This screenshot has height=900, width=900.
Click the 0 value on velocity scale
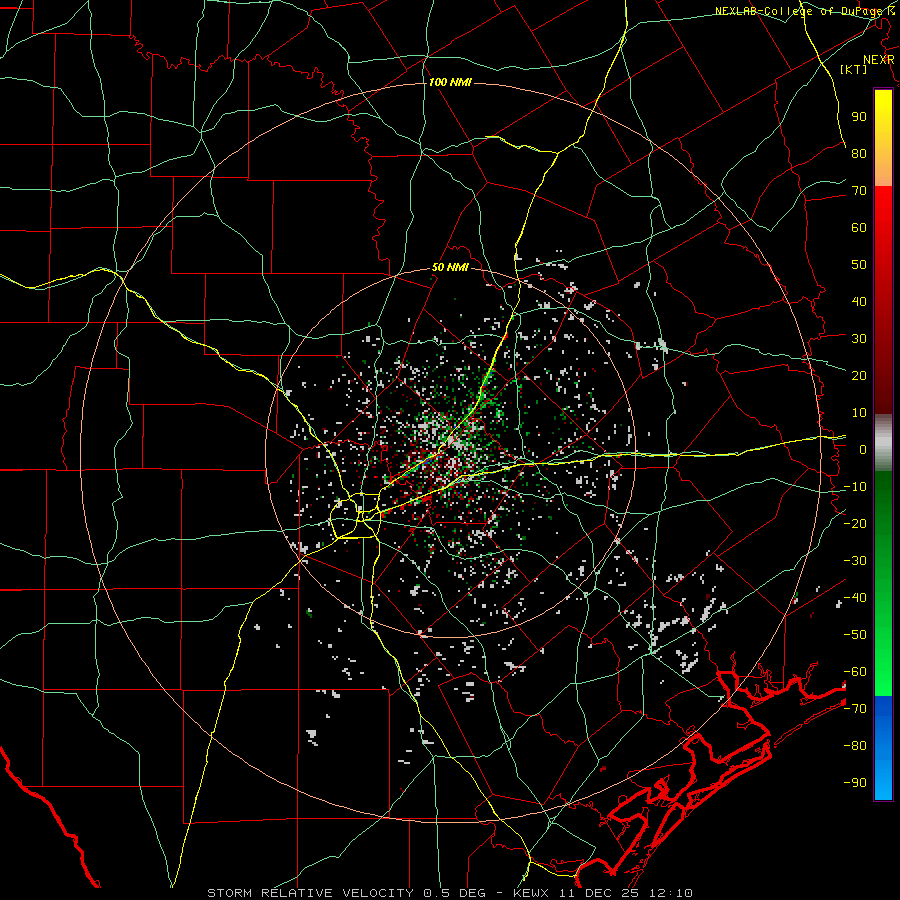pyautogui.click(x=863, y=450)
